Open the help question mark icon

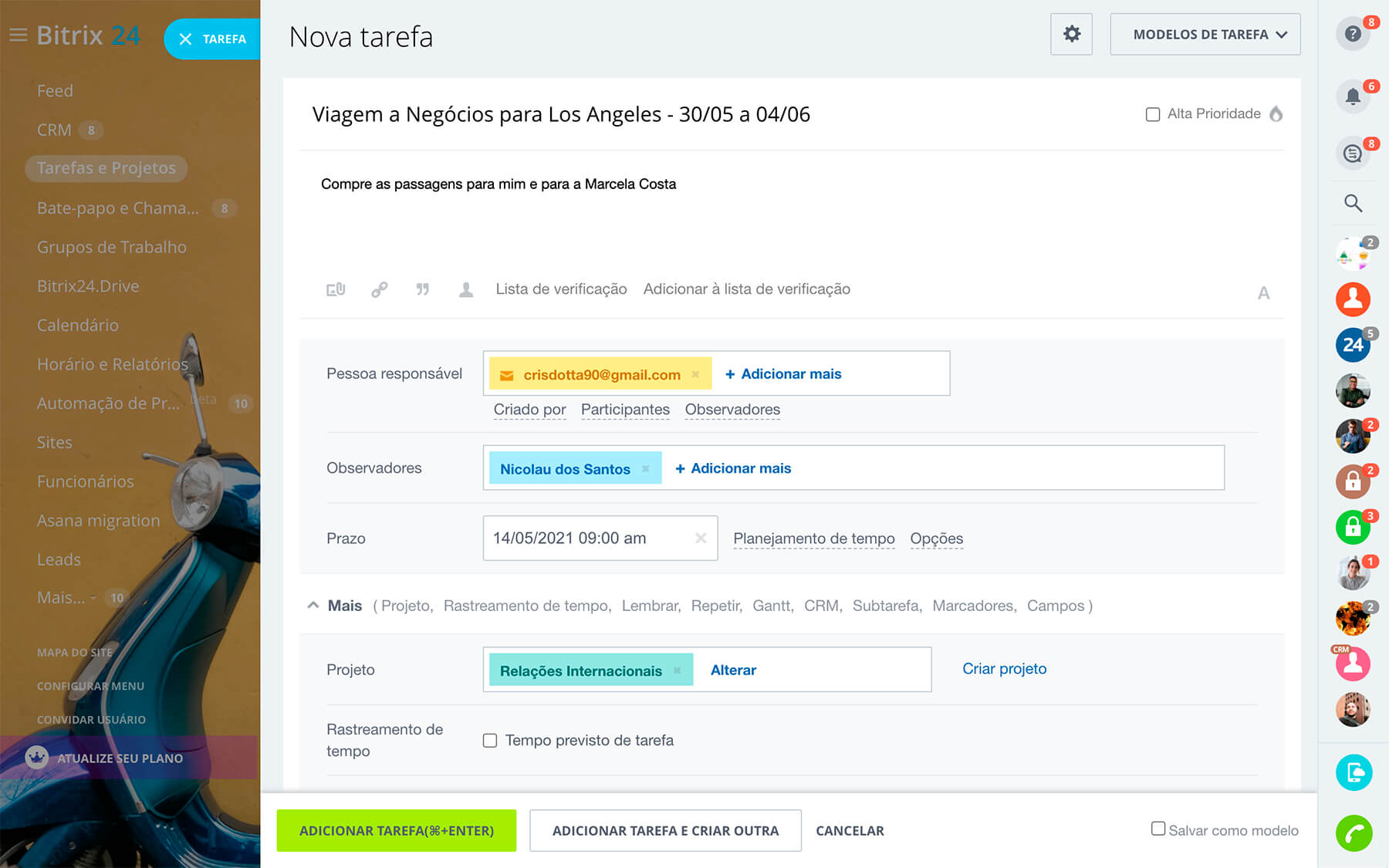point(1353,34)
